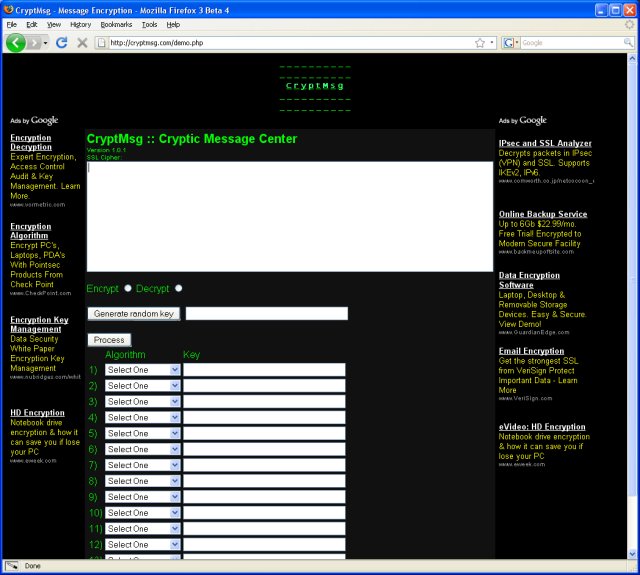
Task: Click the page scrollbar up arrow
Action: (632, 58)
